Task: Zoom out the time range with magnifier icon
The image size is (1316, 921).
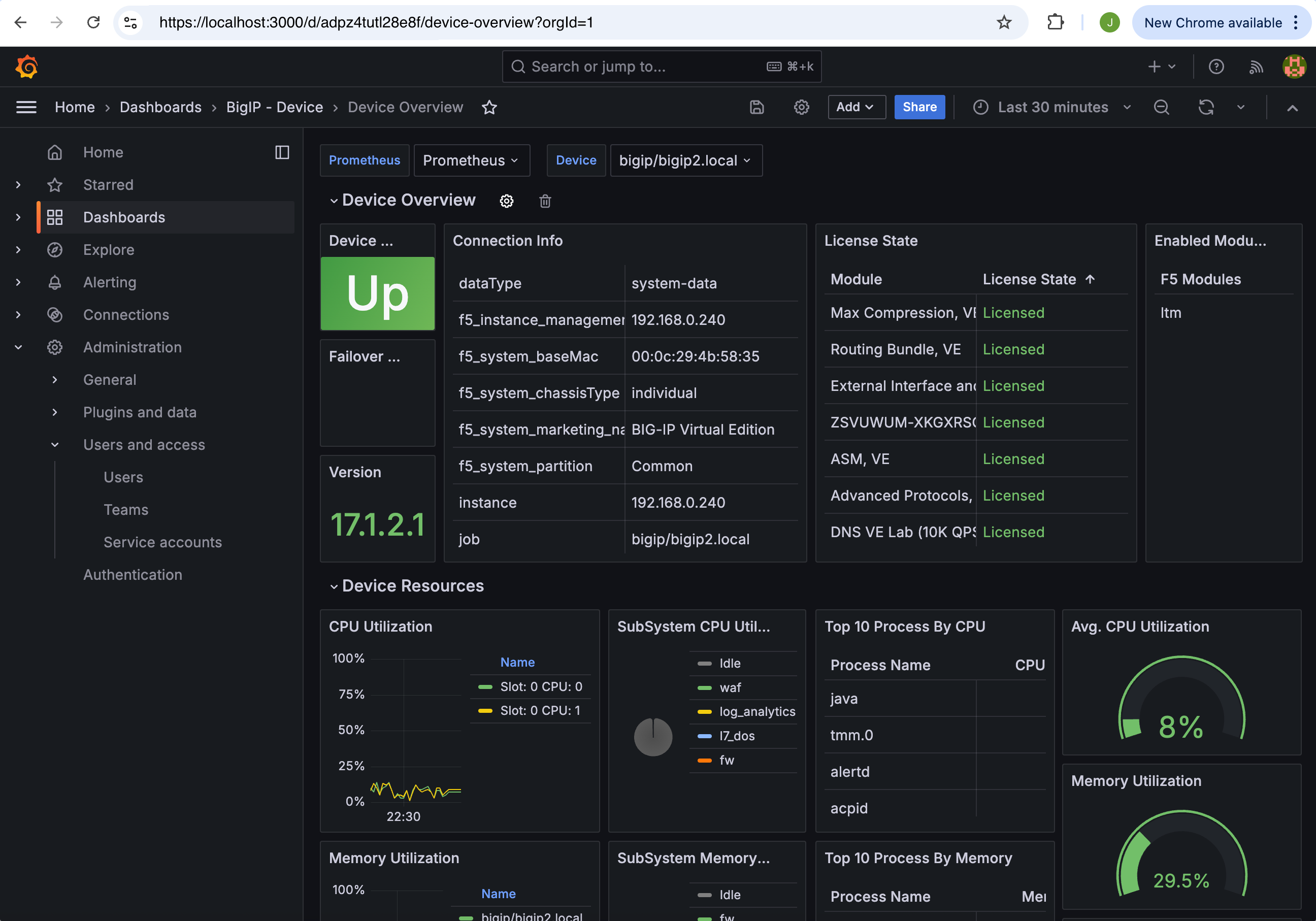Action: tap(1161, 107)
